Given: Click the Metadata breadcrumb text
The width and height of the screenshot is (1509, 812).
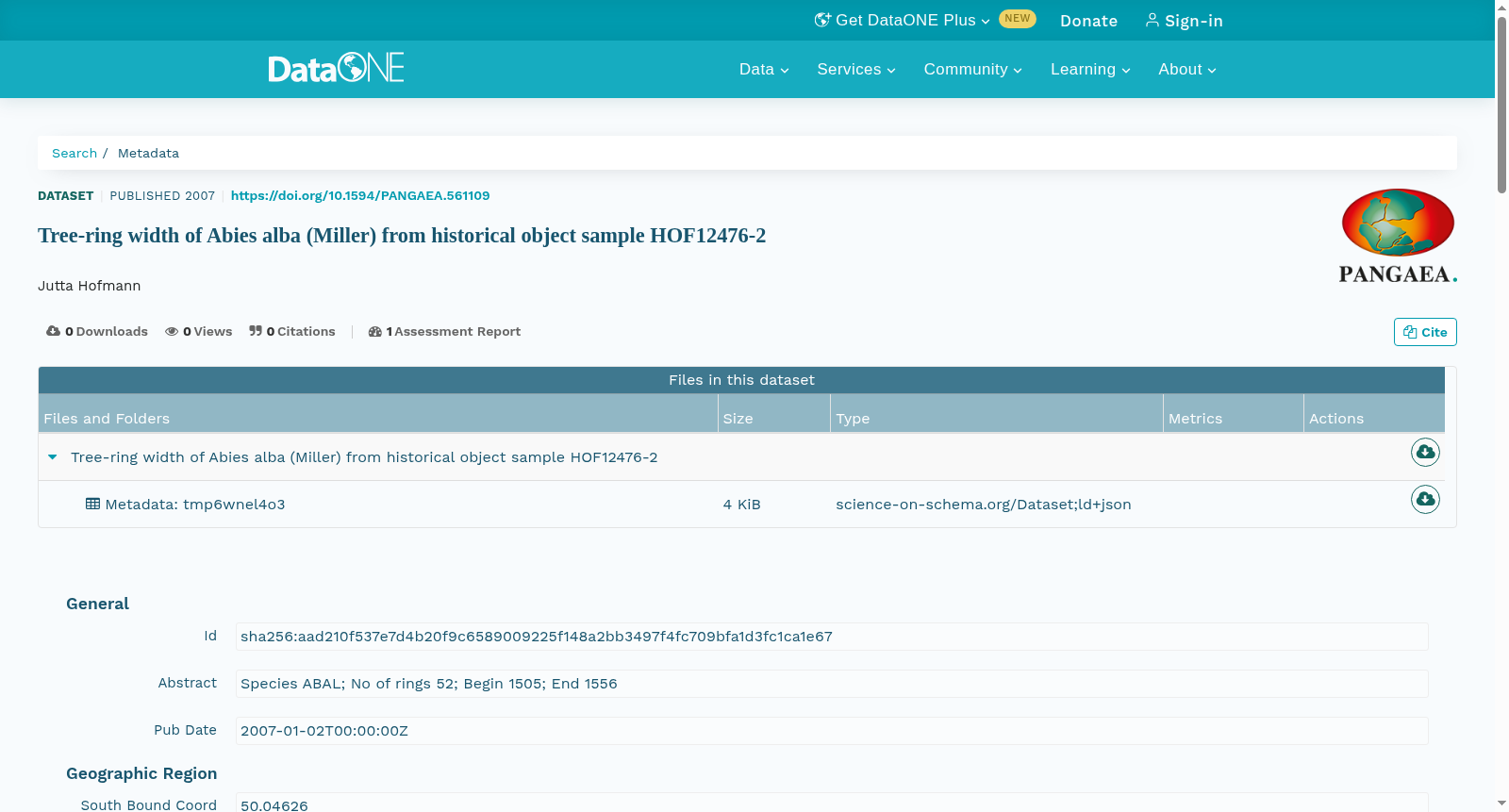Looking at the screenshot, I should [148, 153].
